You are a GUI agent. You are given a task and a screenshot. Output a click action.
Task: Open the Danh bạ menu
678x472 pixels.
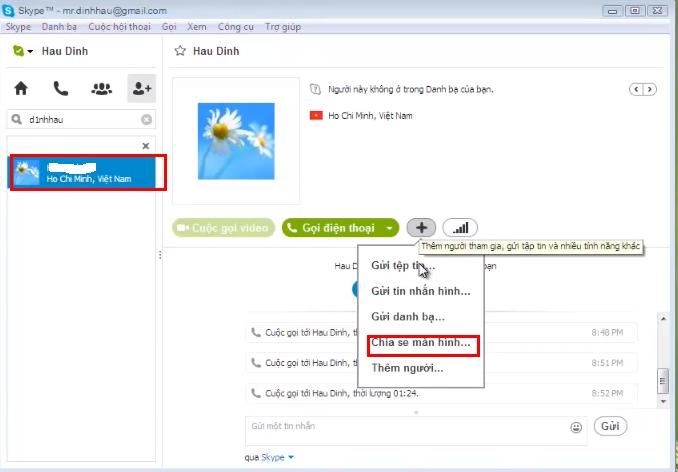[x=59, y=27]
